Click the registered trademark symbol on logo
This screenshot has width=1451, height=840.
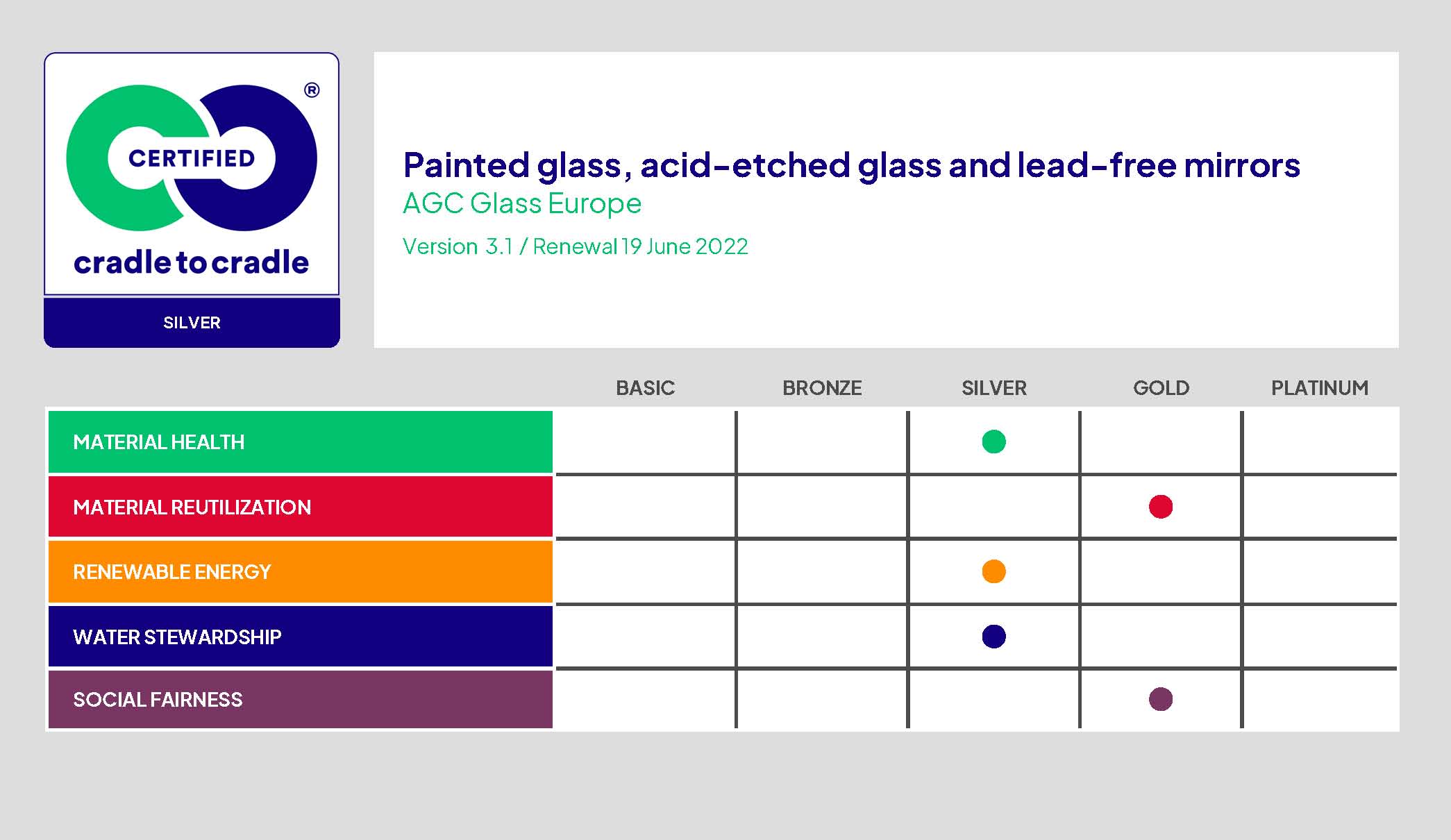pyautogui.click(x=312, y=90)
